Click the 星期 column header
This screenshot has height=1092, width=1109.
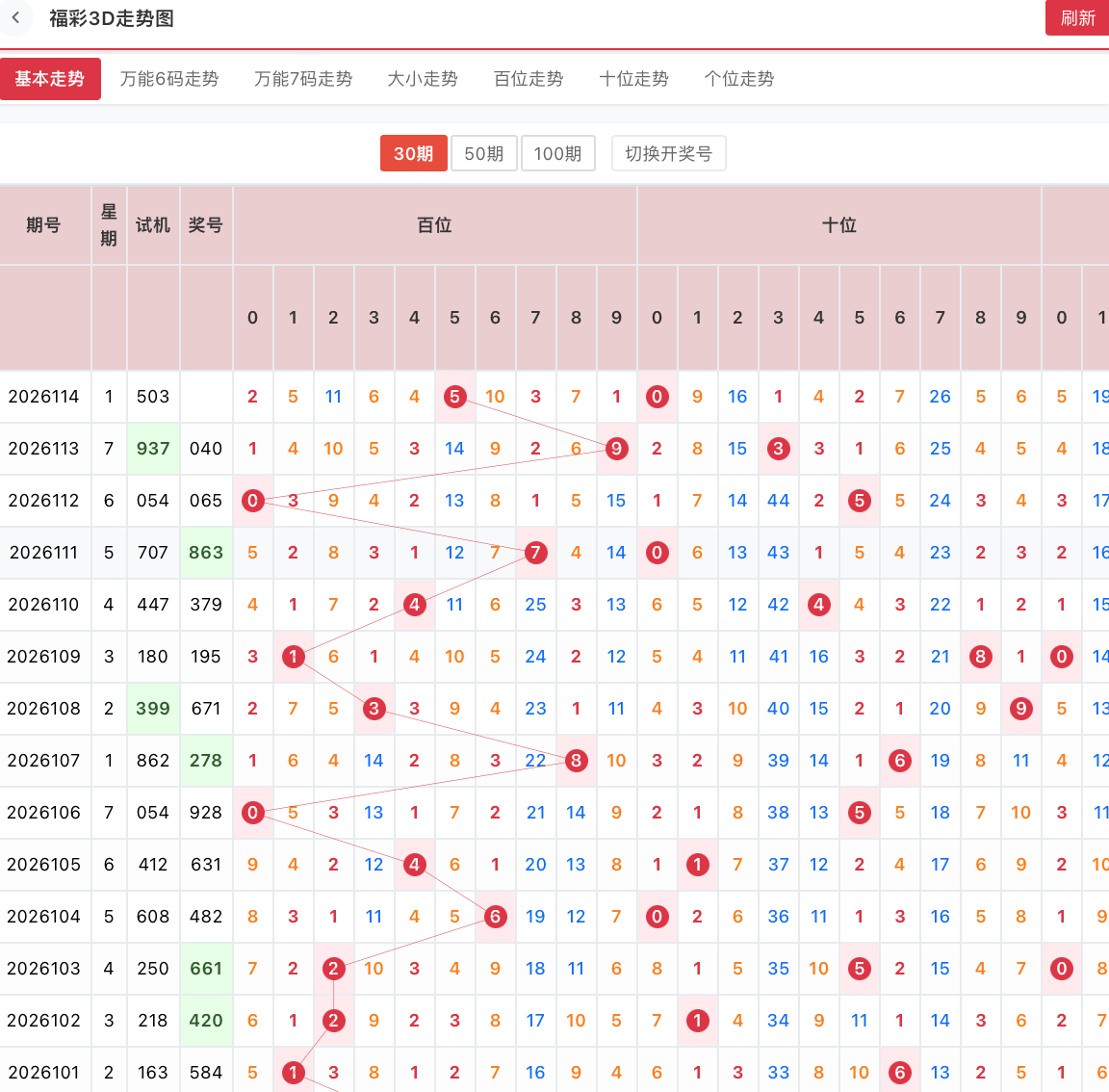click(109, 225)
